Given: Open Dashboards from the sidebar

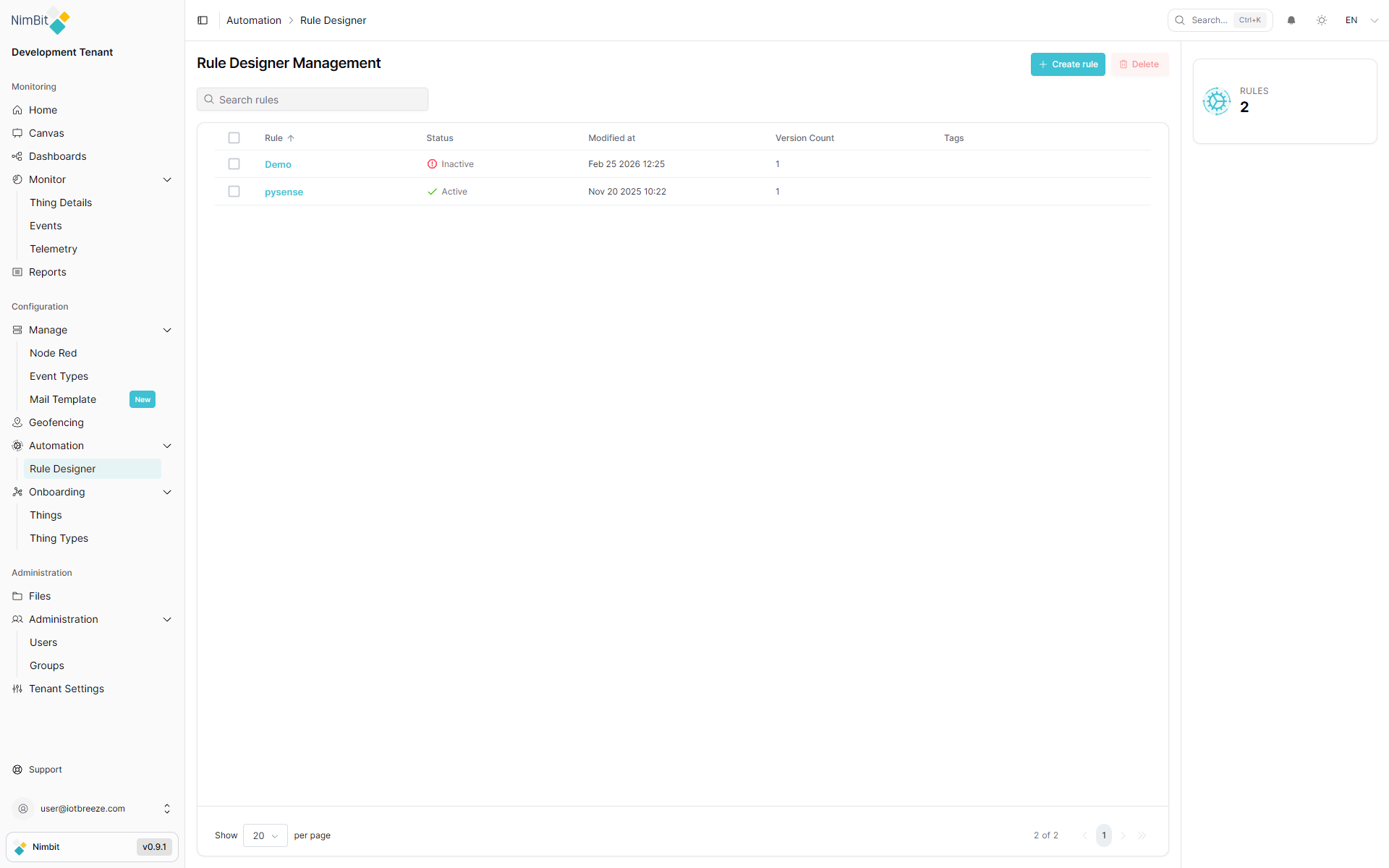Looking at the screenshot, I should pos(57,156).
